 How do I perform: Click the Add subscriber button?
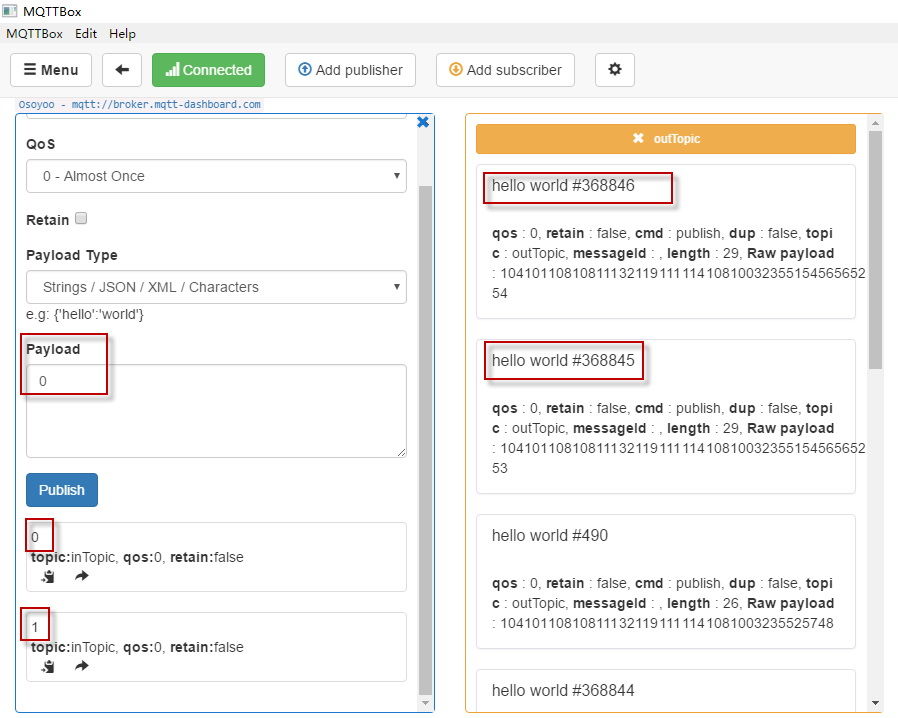pyautogui.click(x=505, y=70)
